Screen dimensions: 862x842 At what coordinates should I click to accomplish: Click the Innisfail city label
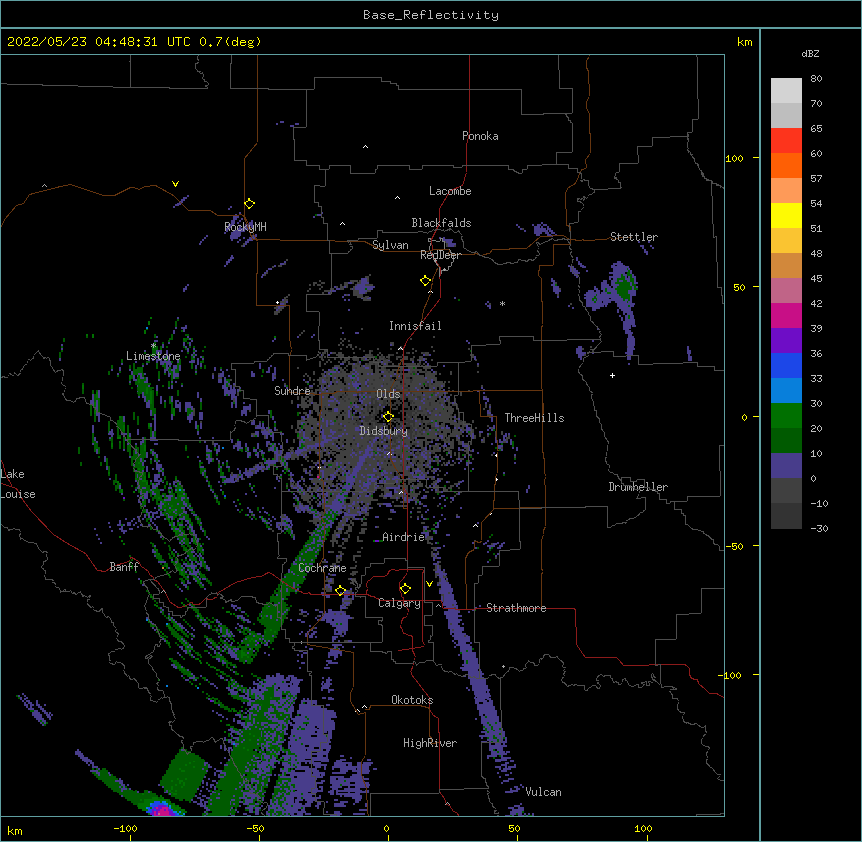415,326
